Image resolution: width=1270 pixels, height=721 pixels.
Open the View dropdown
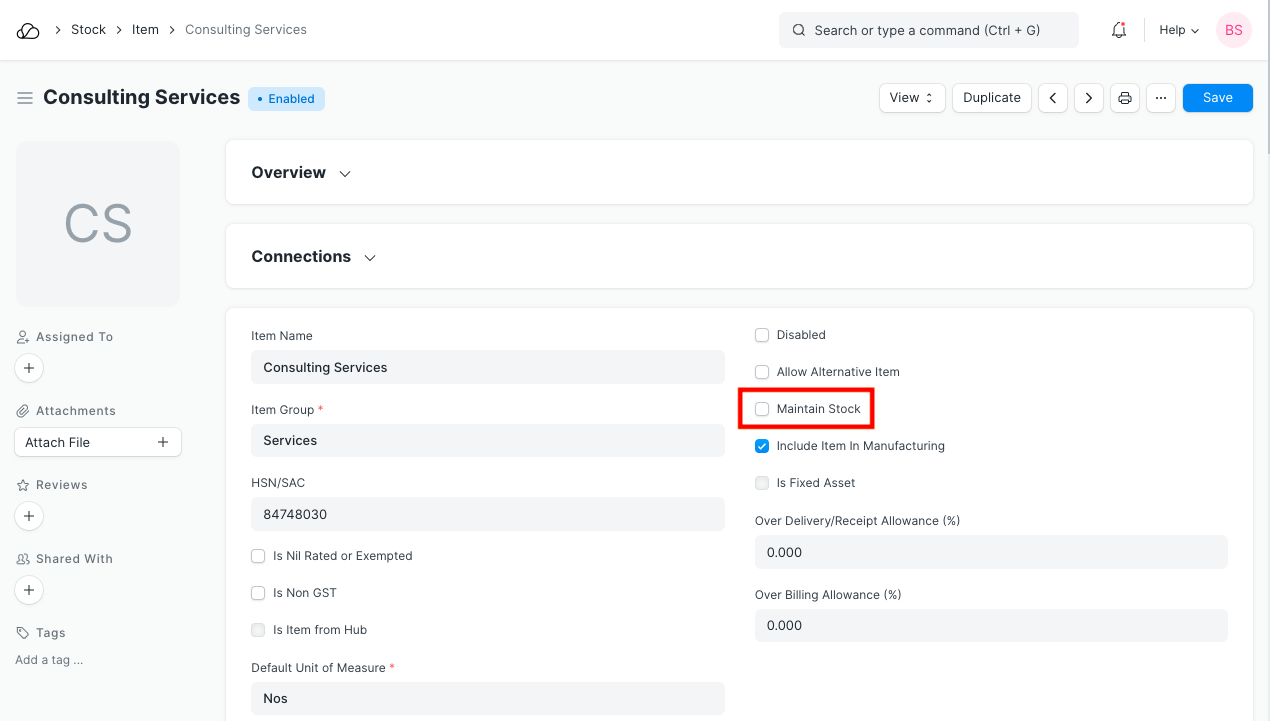pos(911,98)
